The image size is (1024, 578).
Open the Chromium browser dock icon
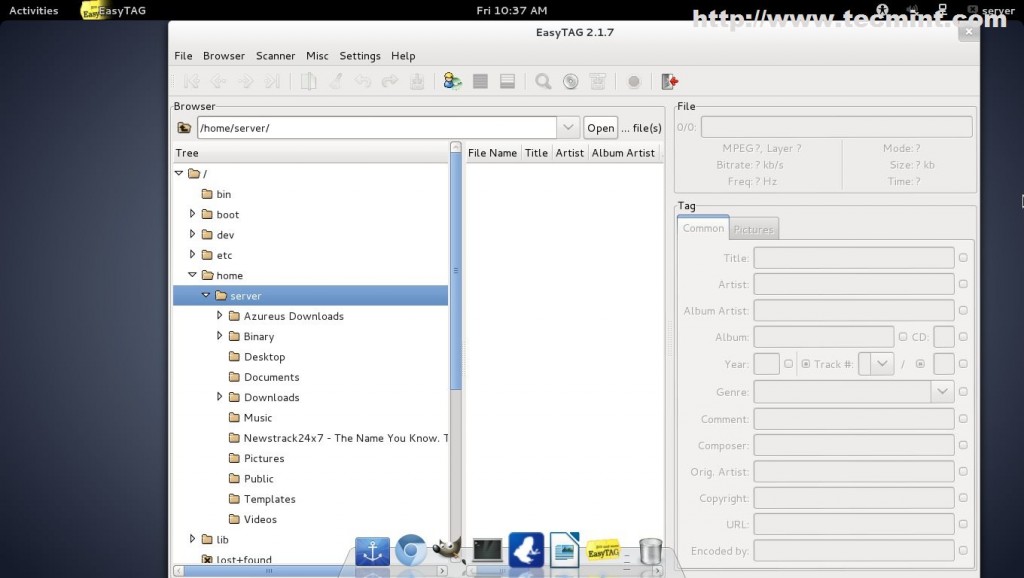pyautogui.click(x=410, y=550)
